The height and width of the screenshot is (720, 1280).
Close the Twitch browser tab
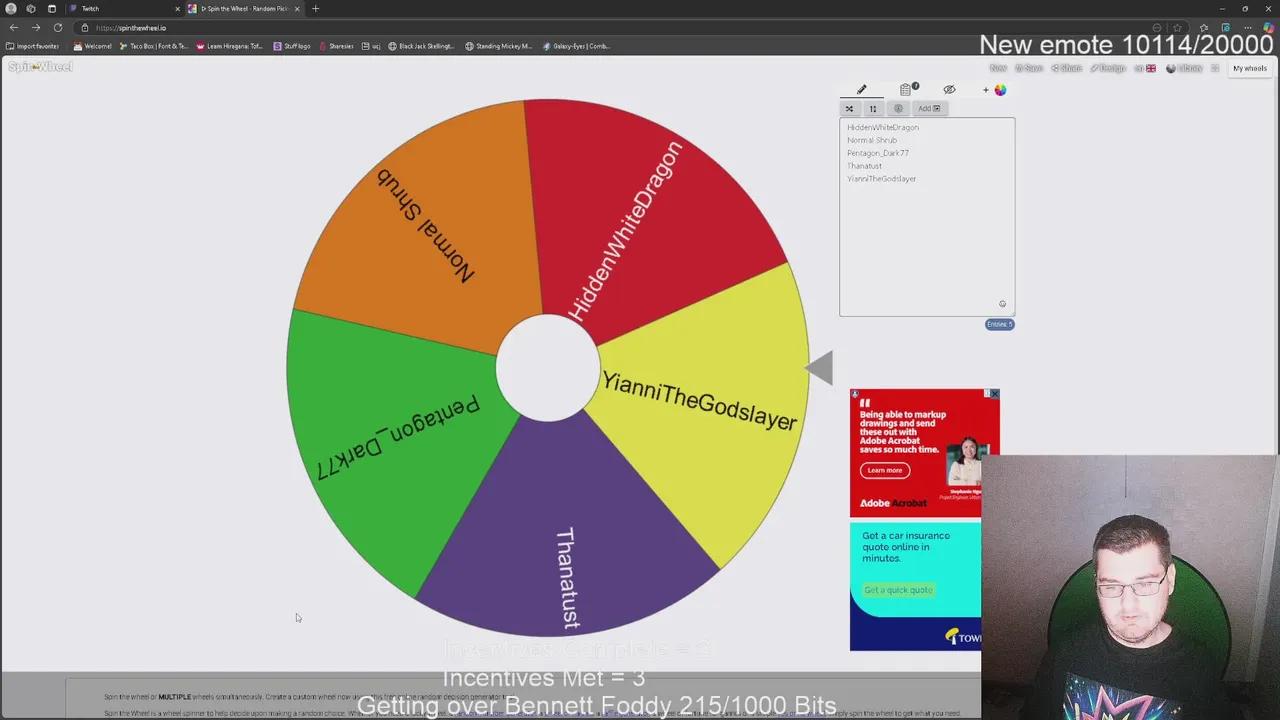pyautogui.click(x=178, y=9)
